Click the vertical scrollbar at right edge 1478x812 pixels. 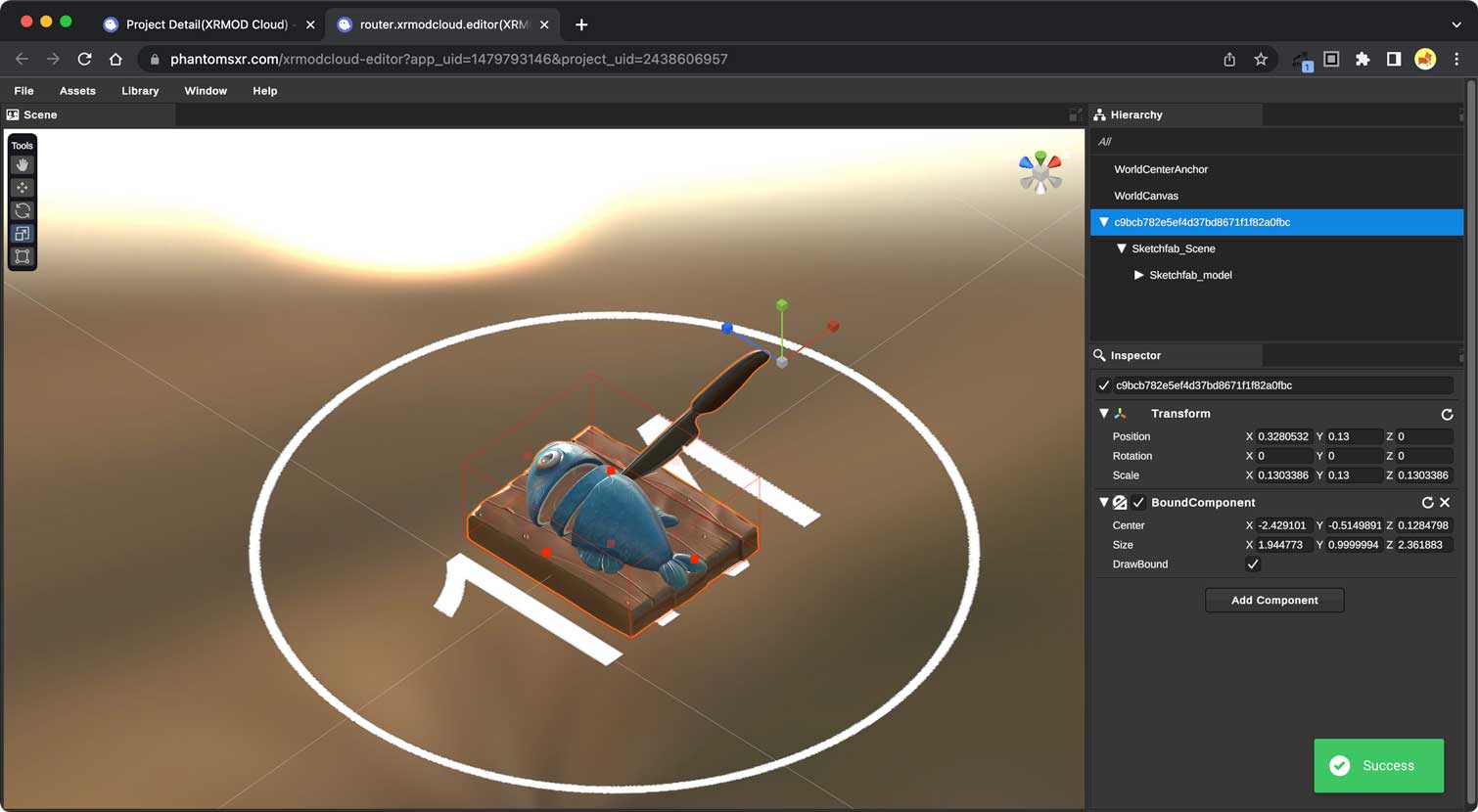pyautogui.click(x=1470, y=440)
